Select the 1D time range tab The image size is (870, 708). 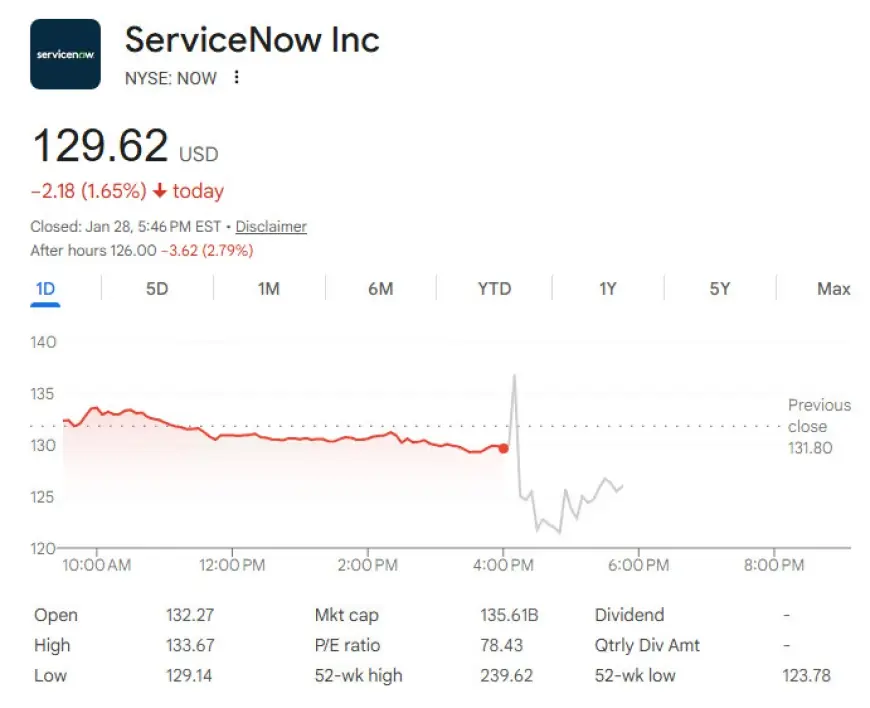pyautogui.click(x=45, y=289)
